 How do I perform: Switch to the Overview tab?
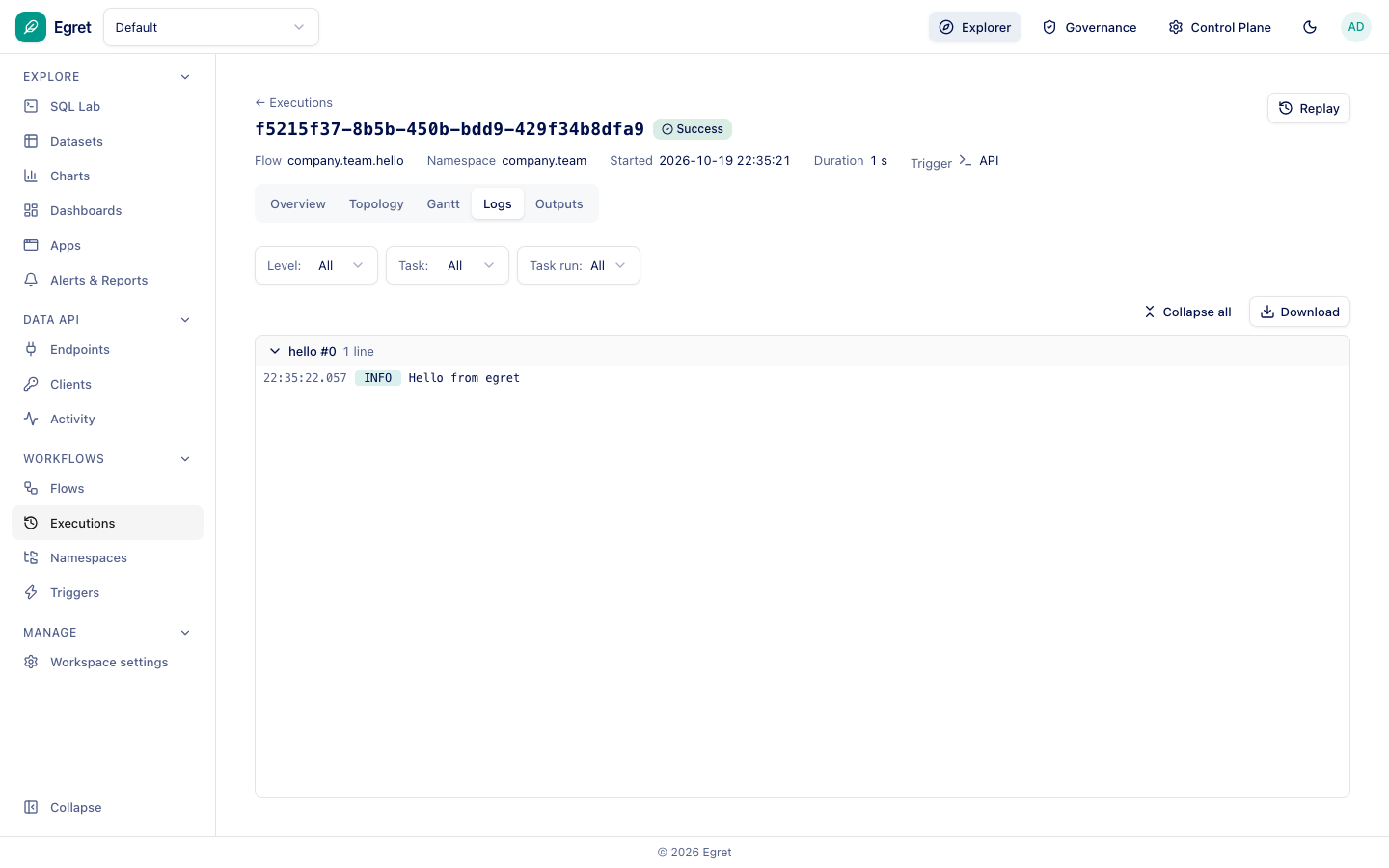tap(298, 204)
